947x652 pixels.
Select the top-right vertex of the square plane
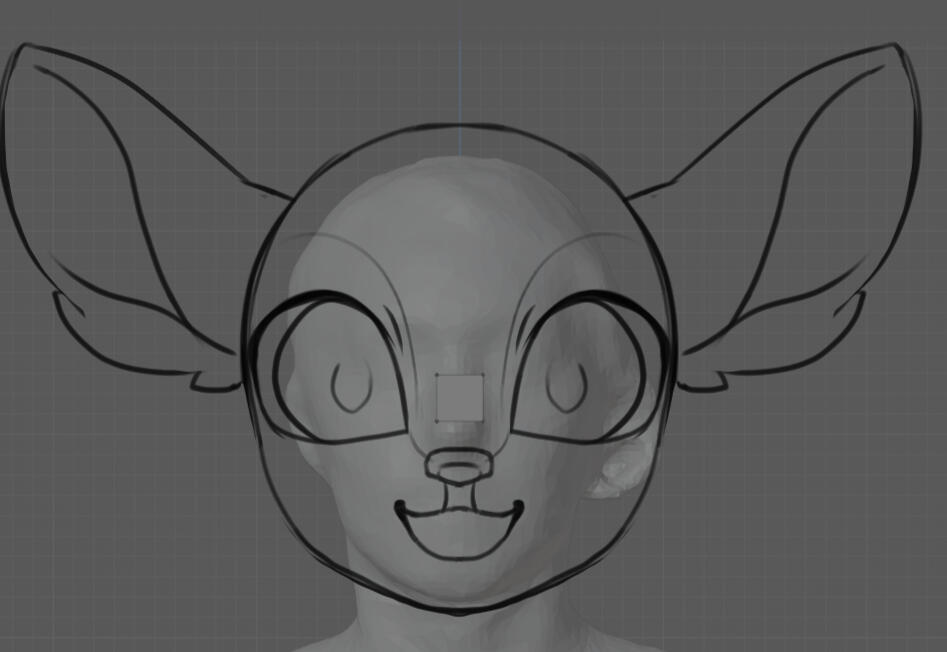[x=484, y=376]
